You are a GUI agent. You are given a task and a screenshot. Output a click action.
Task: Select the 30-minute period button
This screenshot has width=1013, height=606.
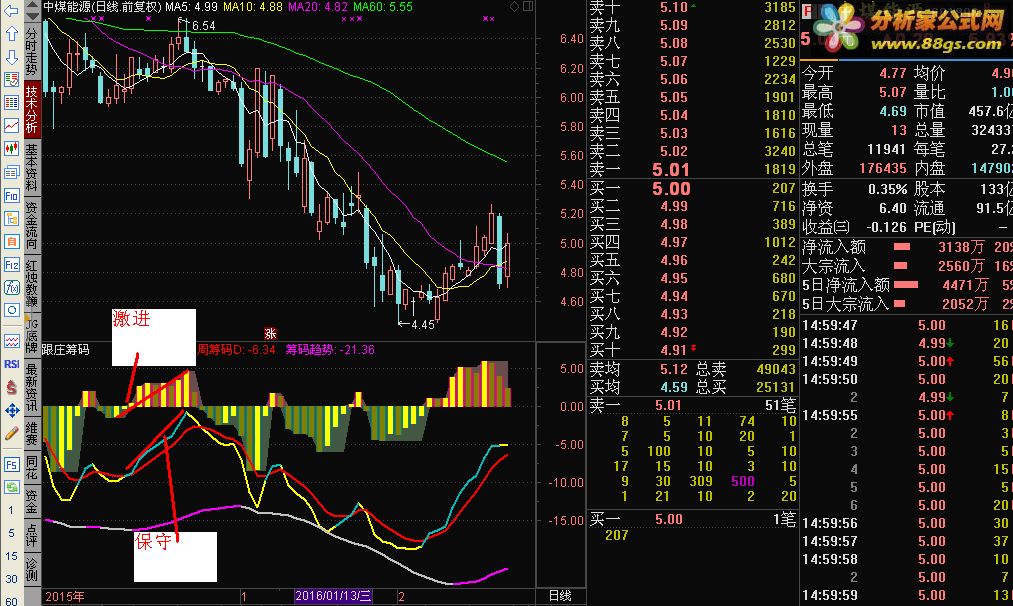(11, 578)
